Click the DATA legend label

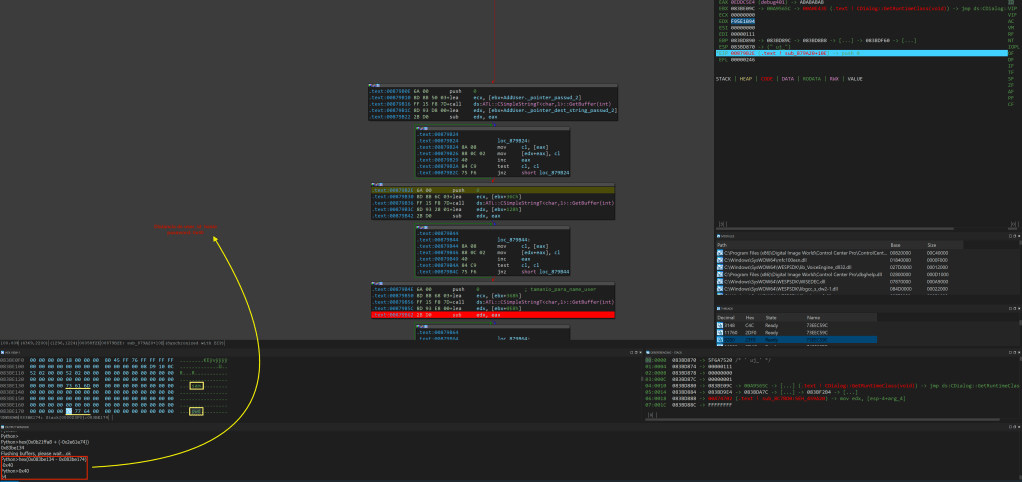pos(789,77)
